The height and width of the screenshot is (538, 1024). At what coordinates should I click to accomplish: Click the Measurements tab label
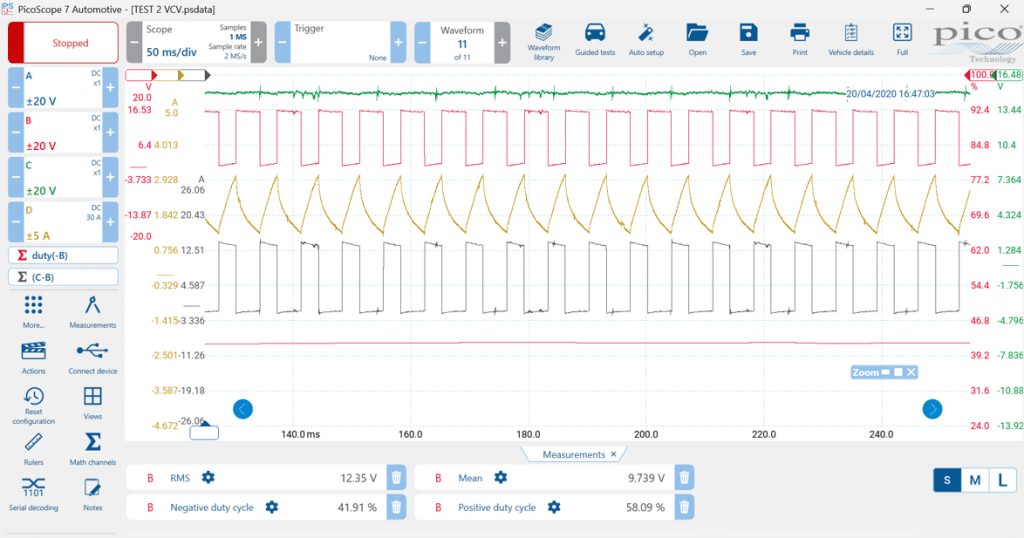pos(573,454)
